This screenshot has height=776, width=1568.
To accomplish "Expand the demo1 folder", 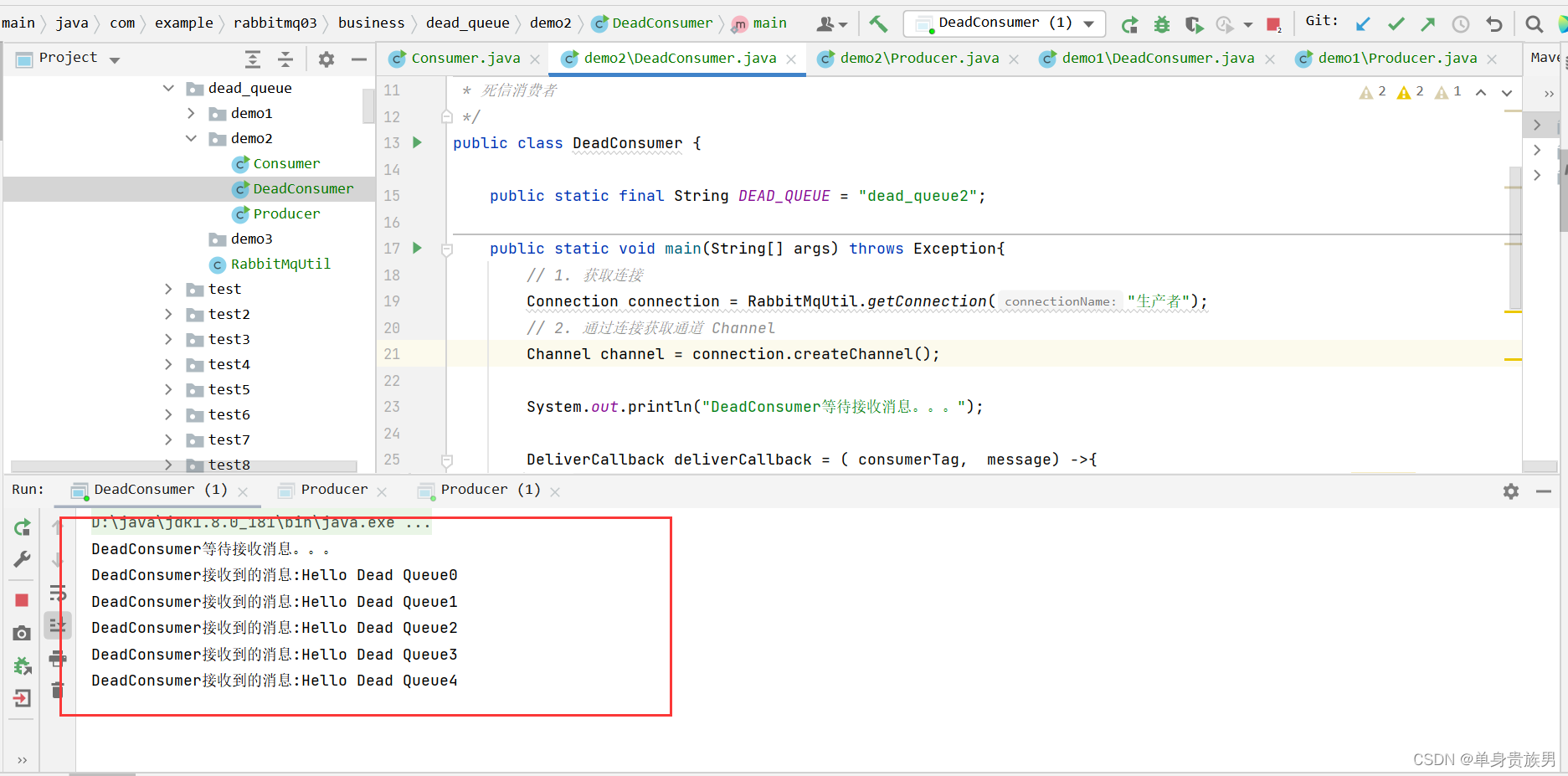I will click(x=191, y=113).
